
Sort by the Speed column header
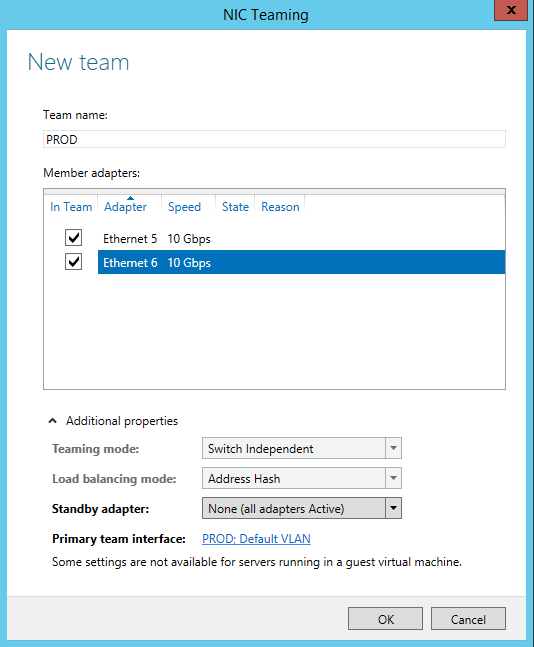coord(184,206)
